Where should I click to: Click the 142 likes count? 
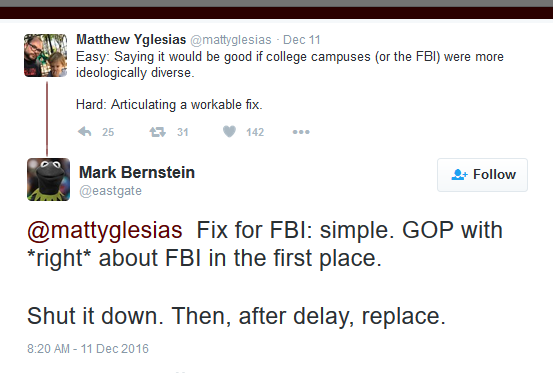click(x=255, y=132)
